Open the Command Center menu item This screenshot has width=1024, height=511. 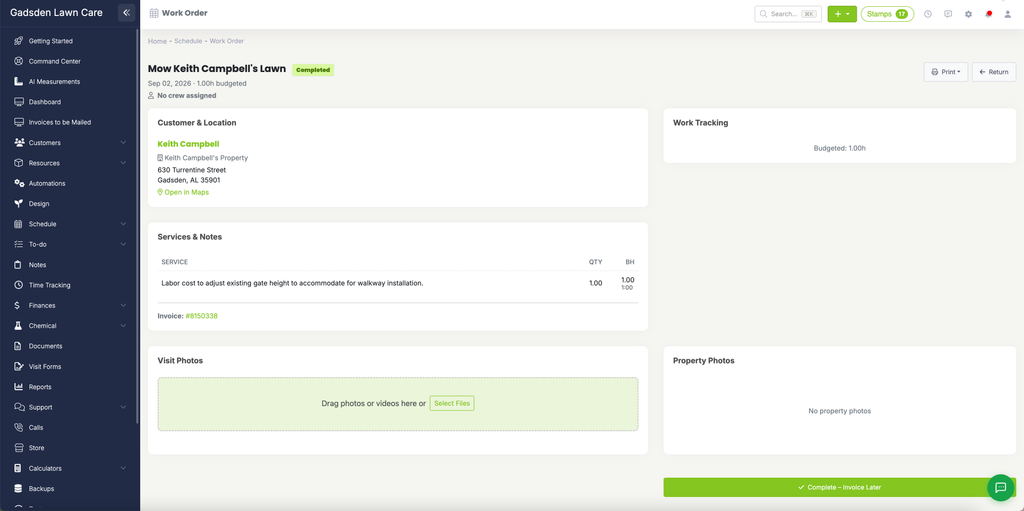[55, 61]
